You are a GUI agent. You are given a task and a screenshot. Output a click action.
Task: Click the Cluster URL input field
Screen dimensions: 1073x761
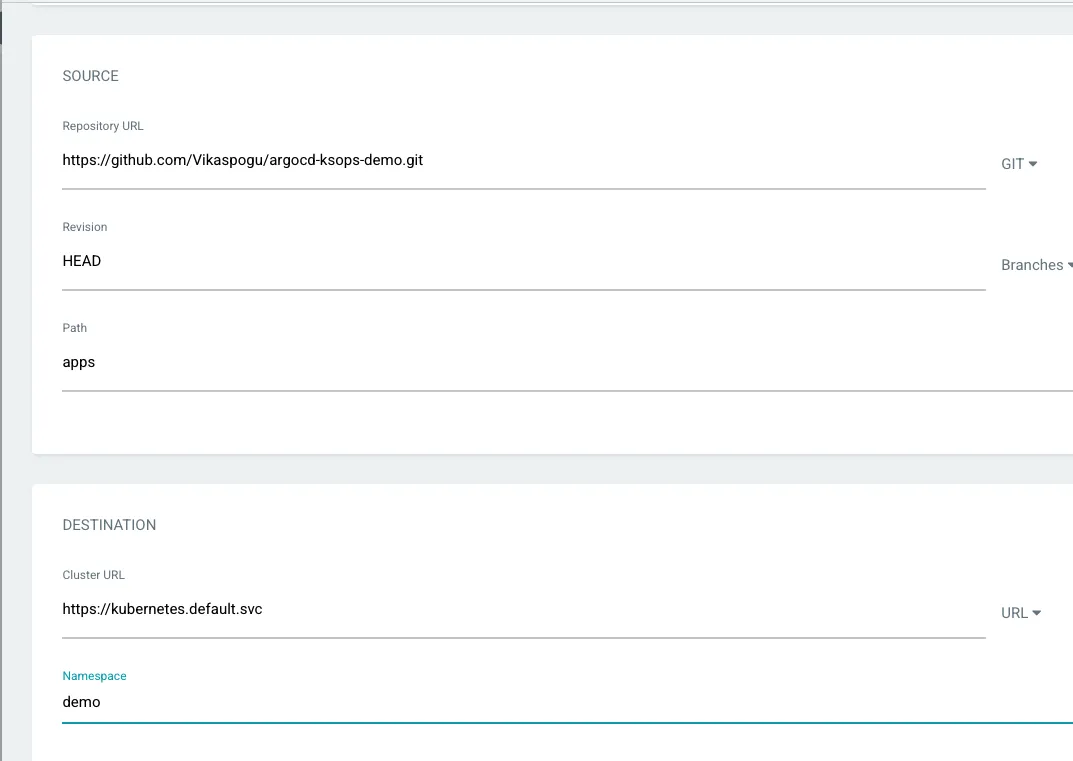click(400, 609)
